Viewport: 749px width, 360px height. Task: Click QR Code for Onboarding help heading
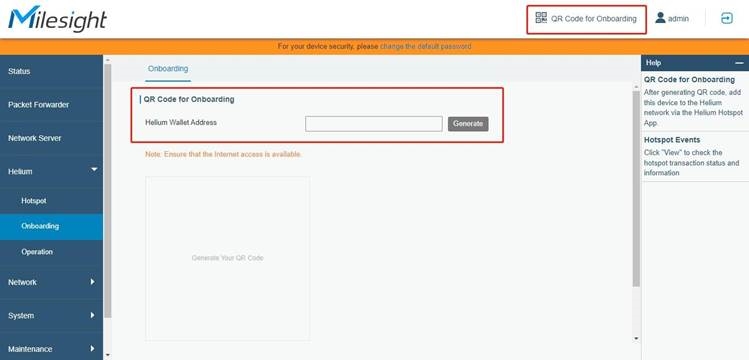689,80
